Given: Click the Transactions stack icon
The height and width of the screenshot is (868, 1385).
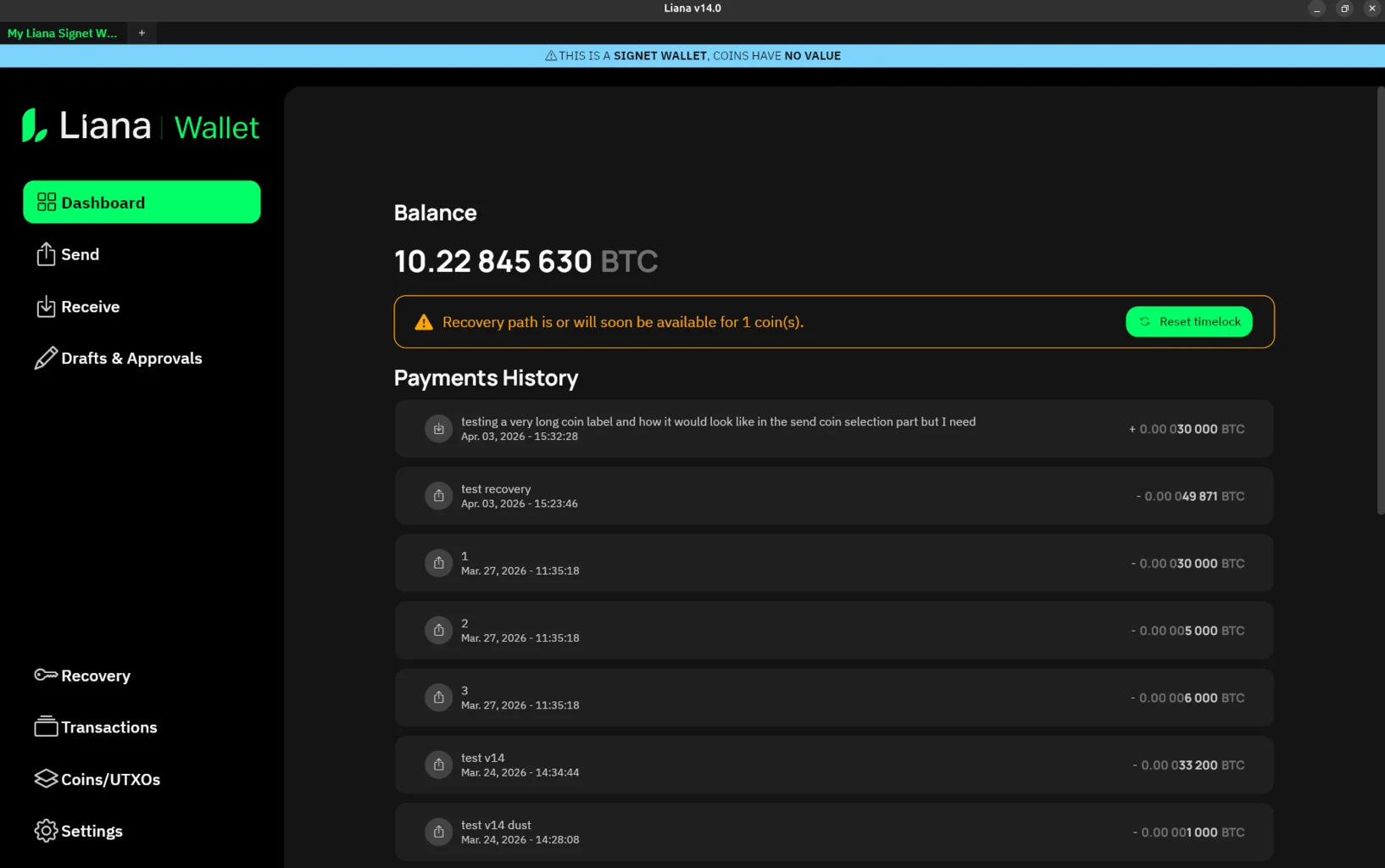Looking at the screenshot, I should click(x=46, y=726).
